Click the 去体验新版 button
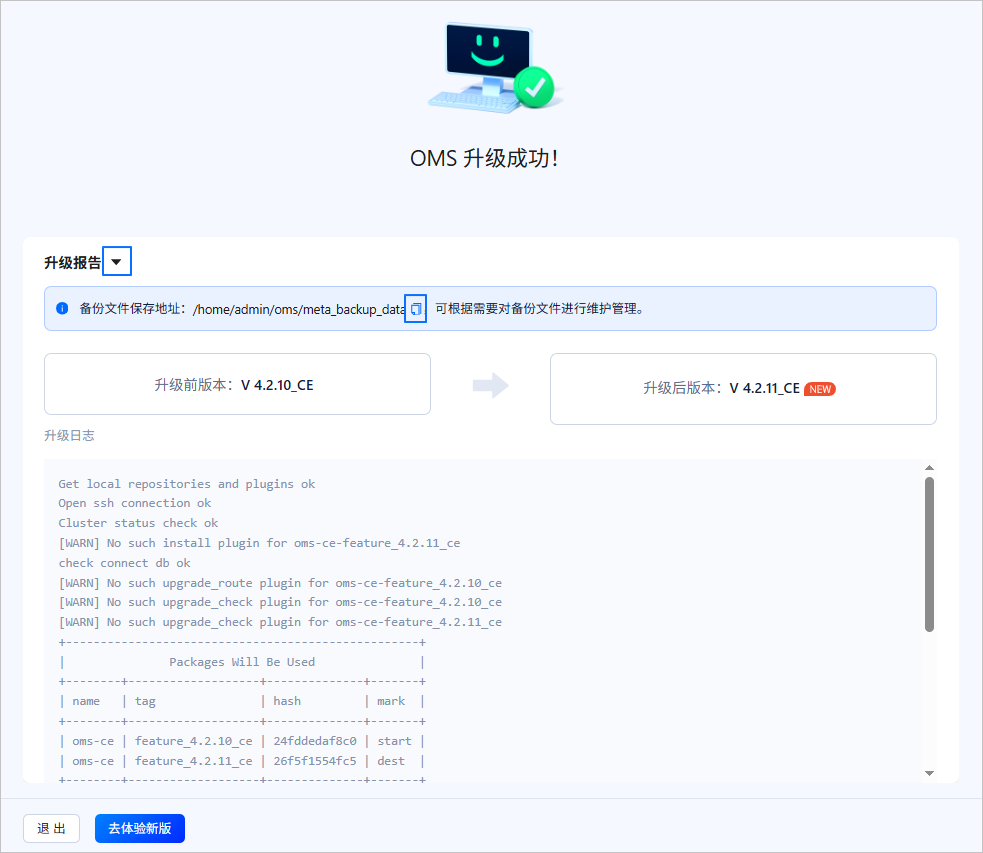Screen dimensions: 983x853 140,829
